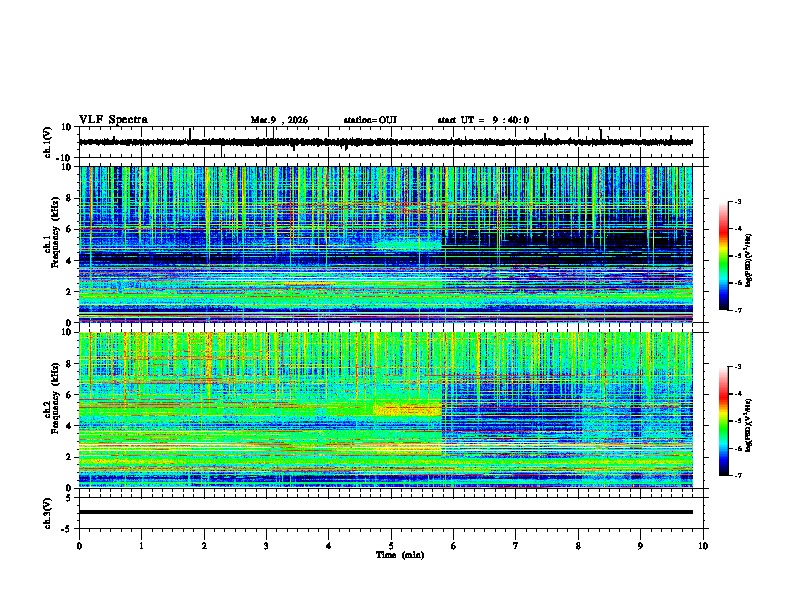The image size is (792, 612).
Task: Select the date text "Mar.9 , 2026"
Action: coord(279,120)
